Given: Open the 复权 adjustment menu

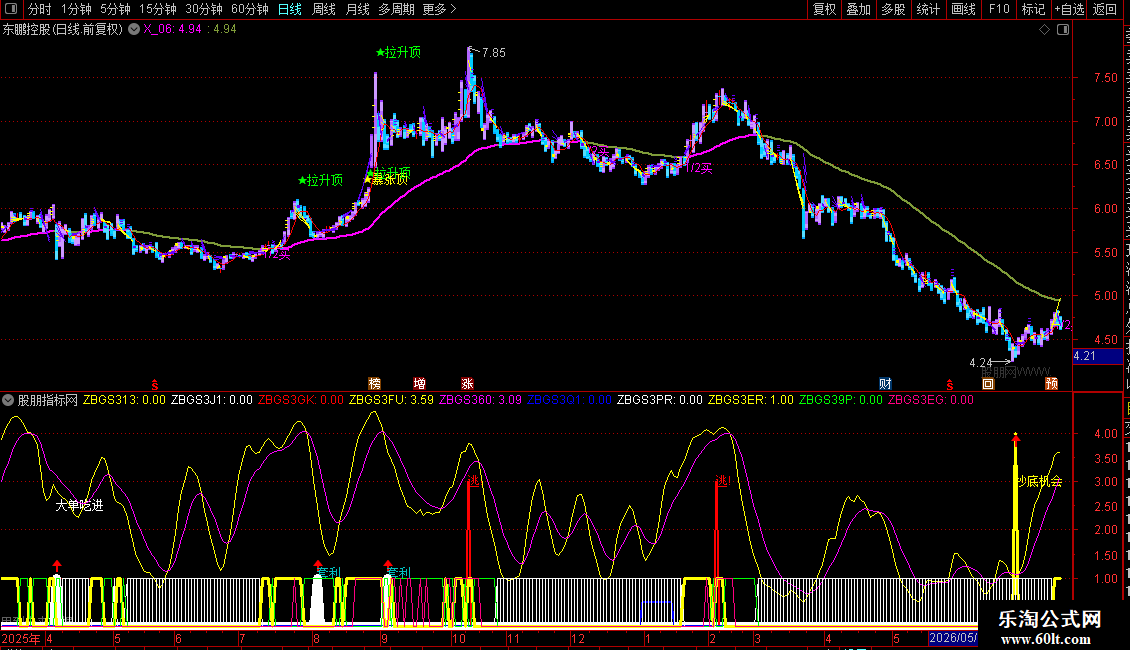Looking at the screenshot, I should (824, 9).
